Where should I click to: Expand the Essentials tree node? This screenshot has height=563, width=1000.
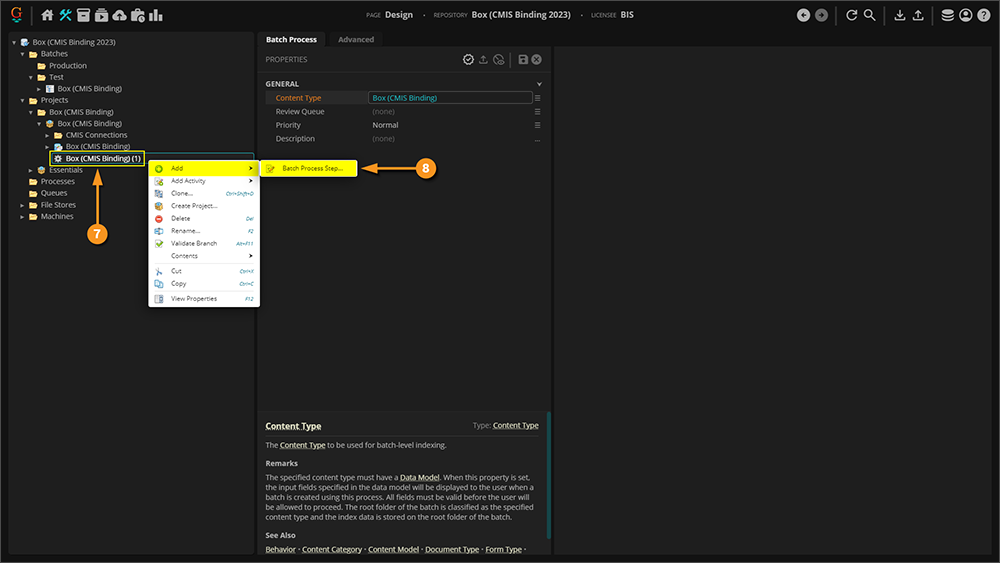(30, 170)
